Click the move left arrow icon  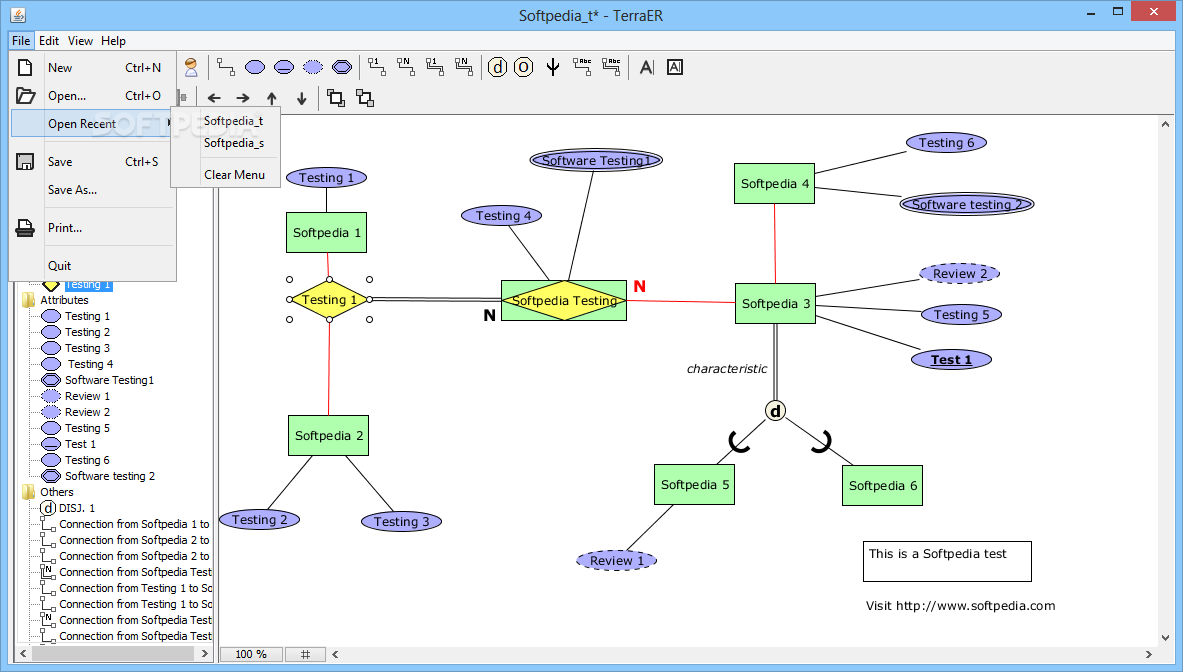[x=214, y=98]
